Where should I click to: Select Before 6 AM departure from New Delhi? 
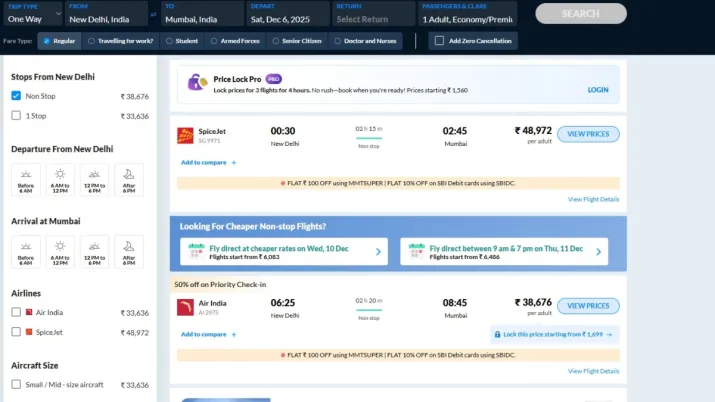coord(26,180)
